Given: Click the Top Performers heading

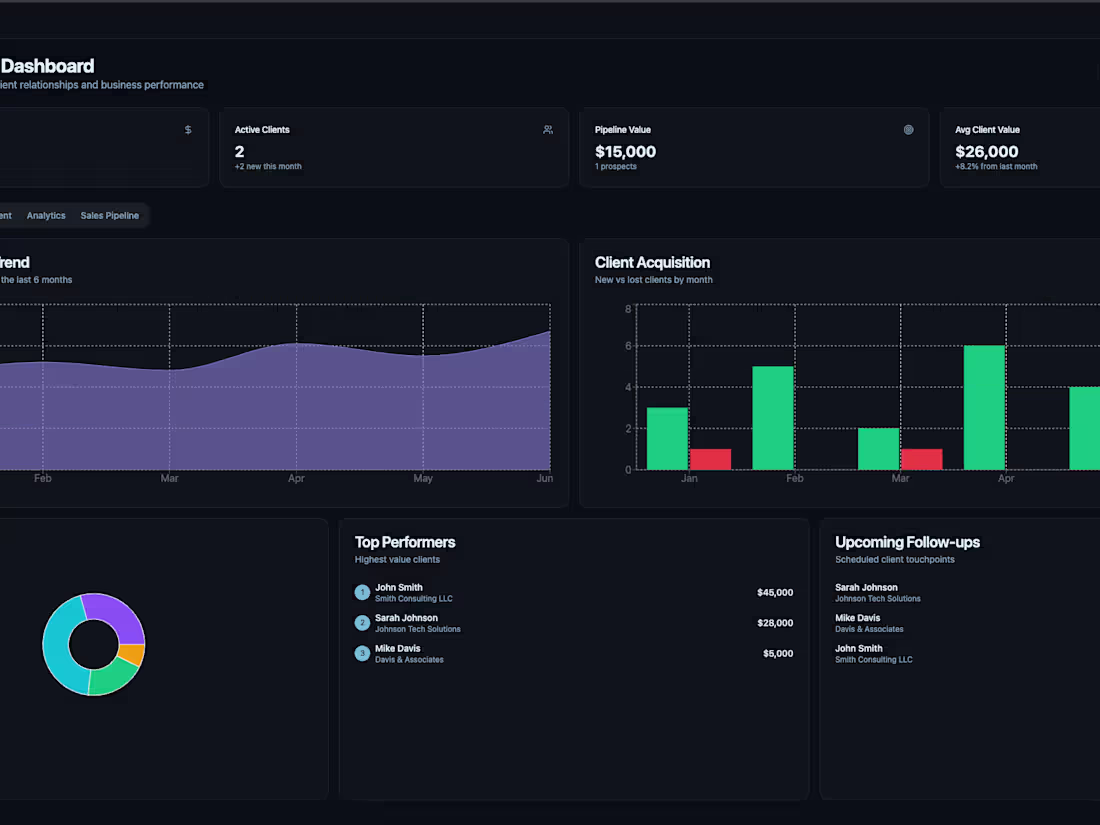Looking at the screenshot, I should coord(405,541).
